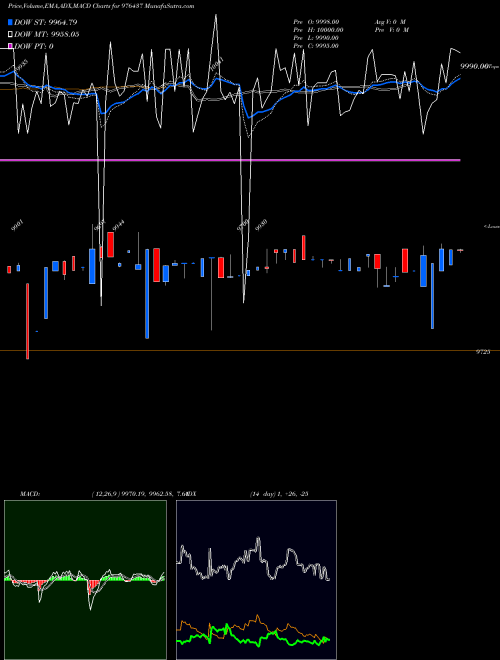Click the 'Pre C: 9993.00' value
Image resolution: width=500 pixels, height=660 pixels.
[316, 46]
